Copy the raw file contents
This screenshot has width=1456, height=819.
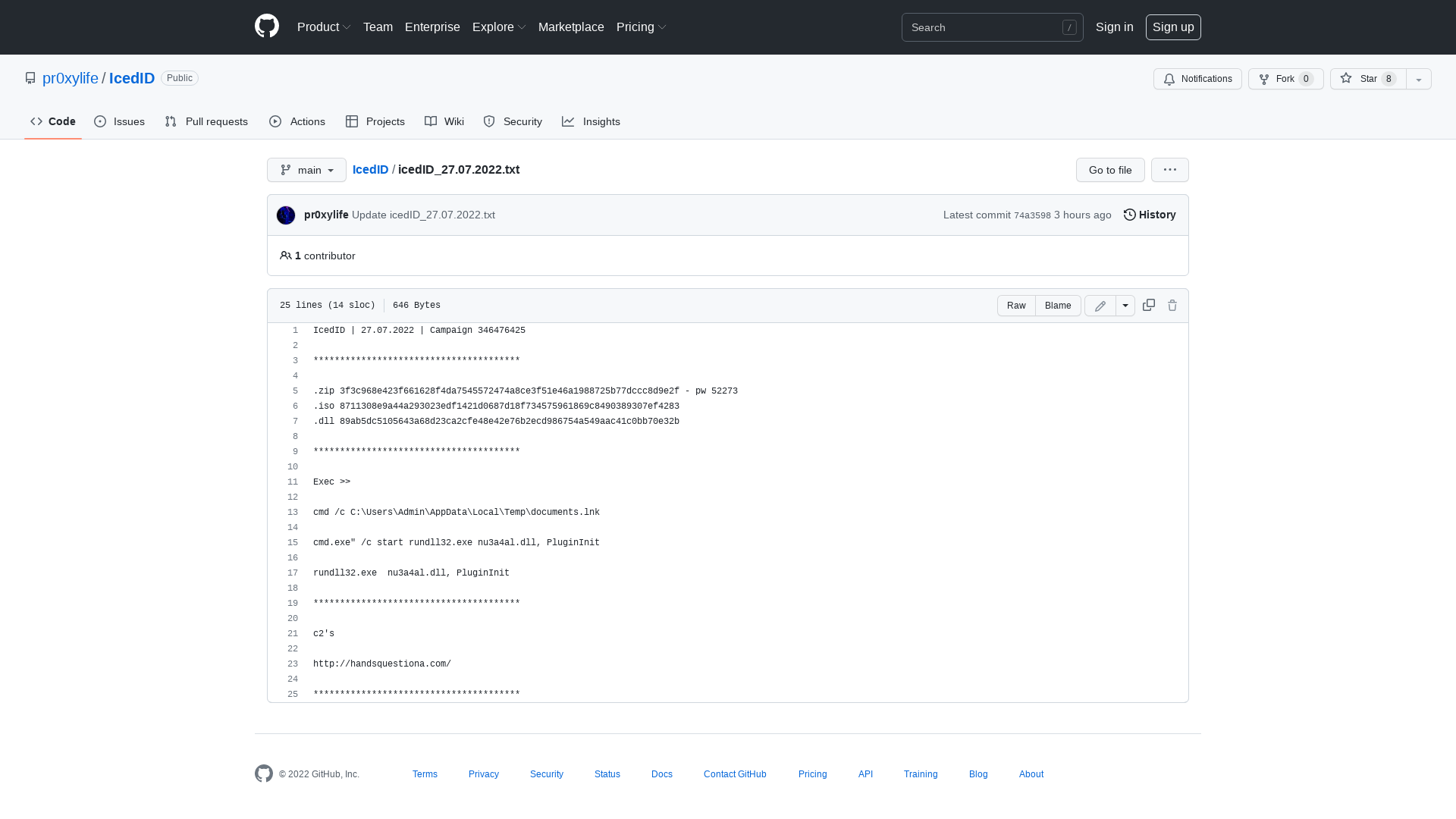point(1148,305)
